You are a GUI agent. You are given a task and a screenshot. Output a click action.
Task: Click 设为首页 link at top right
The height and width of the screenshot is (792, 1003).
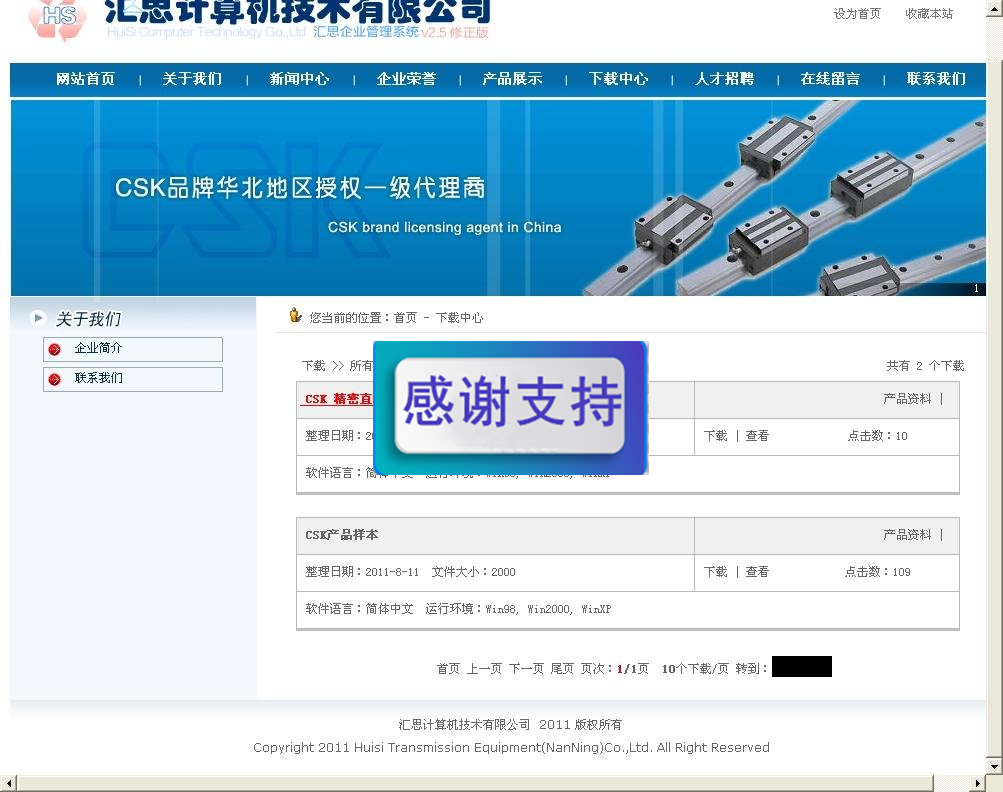coord(857,13)
